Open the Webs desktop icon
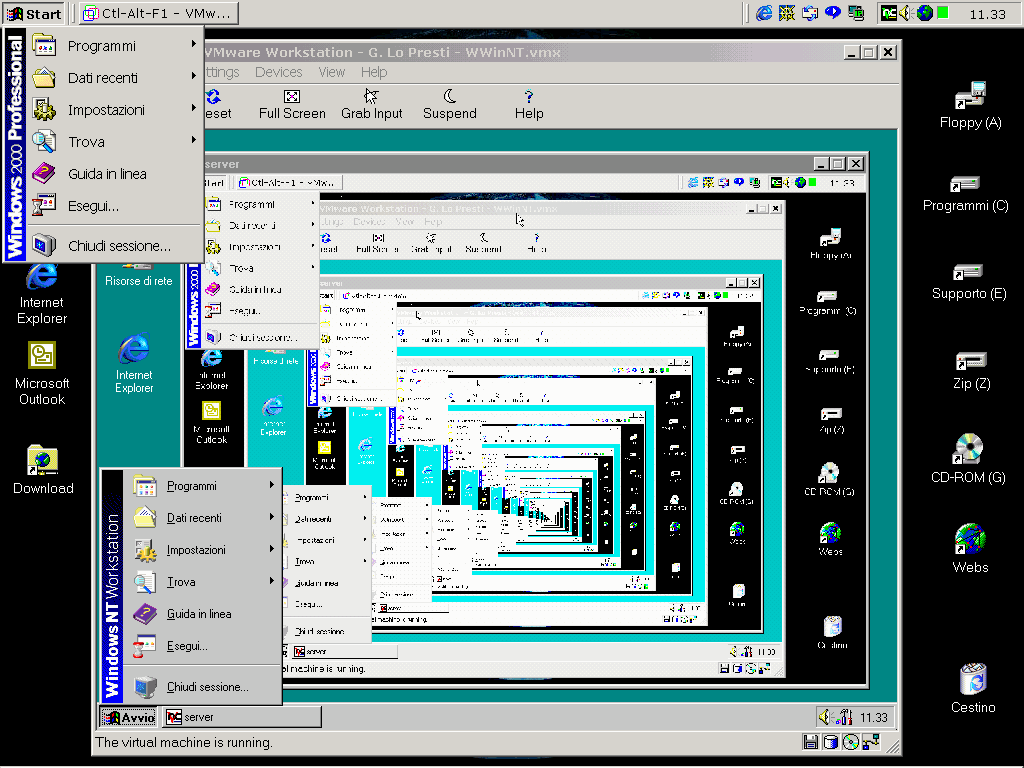1024x768 pixels. (970, 549)
